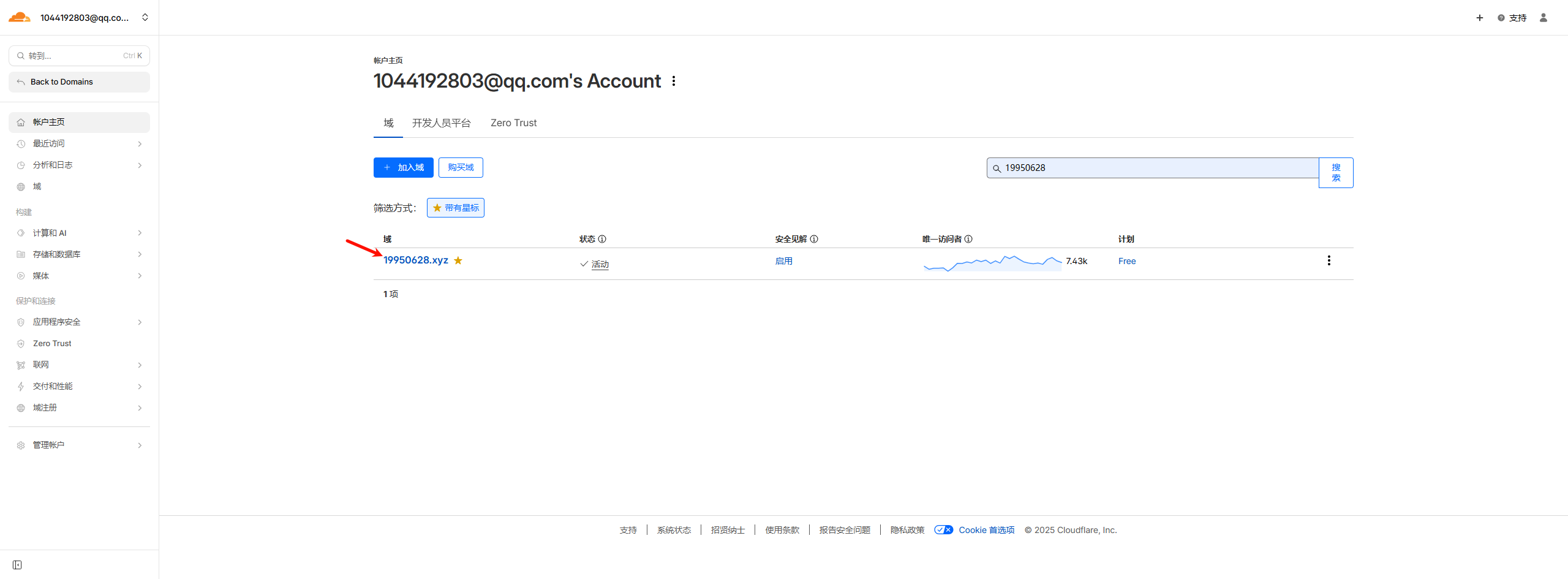Open the account switcher dropdown

pos(145,17)
